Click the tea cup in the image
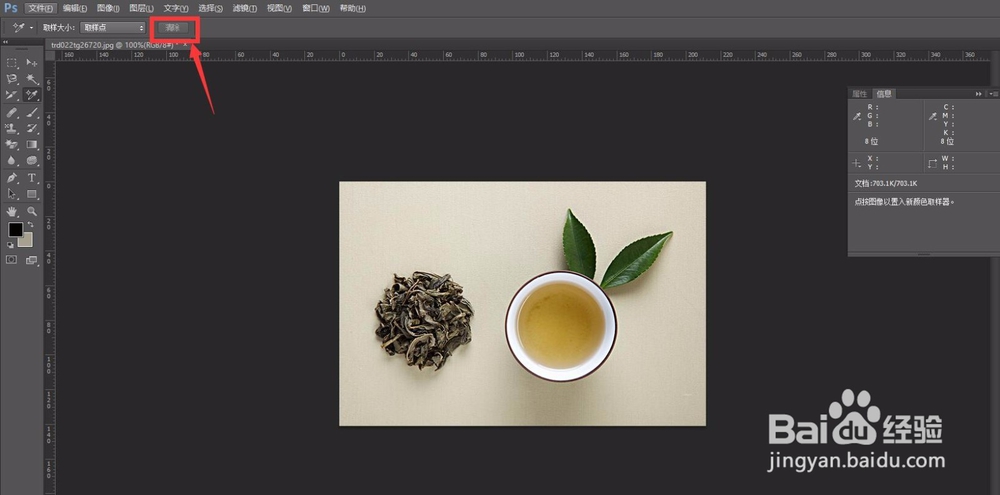 click(x=561, y=326)
